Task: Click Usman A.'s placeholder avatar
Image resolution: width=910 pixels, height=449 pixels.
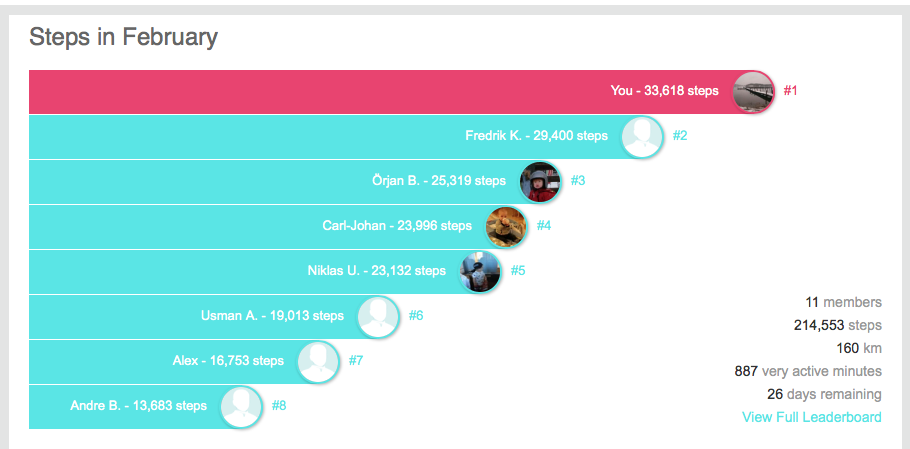Action: coord(378,316)
